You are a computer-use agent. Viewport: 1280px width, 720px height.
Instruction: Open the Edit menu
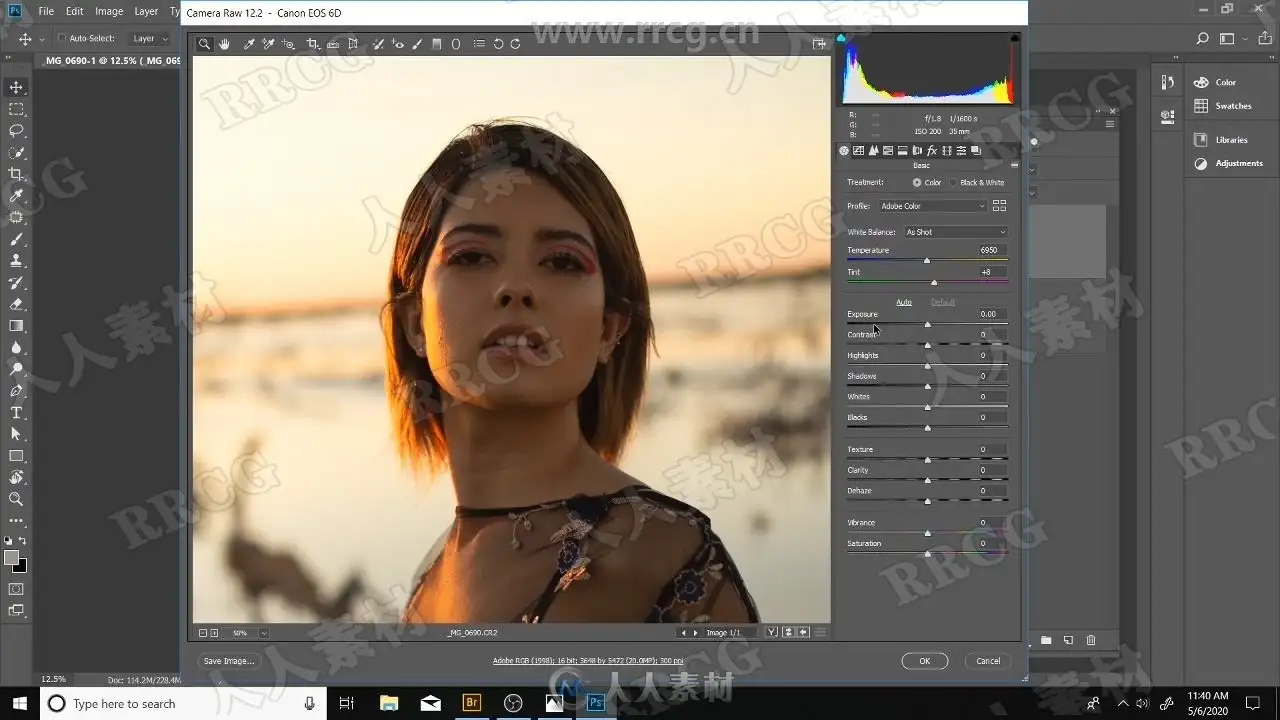tap(75, 11)
